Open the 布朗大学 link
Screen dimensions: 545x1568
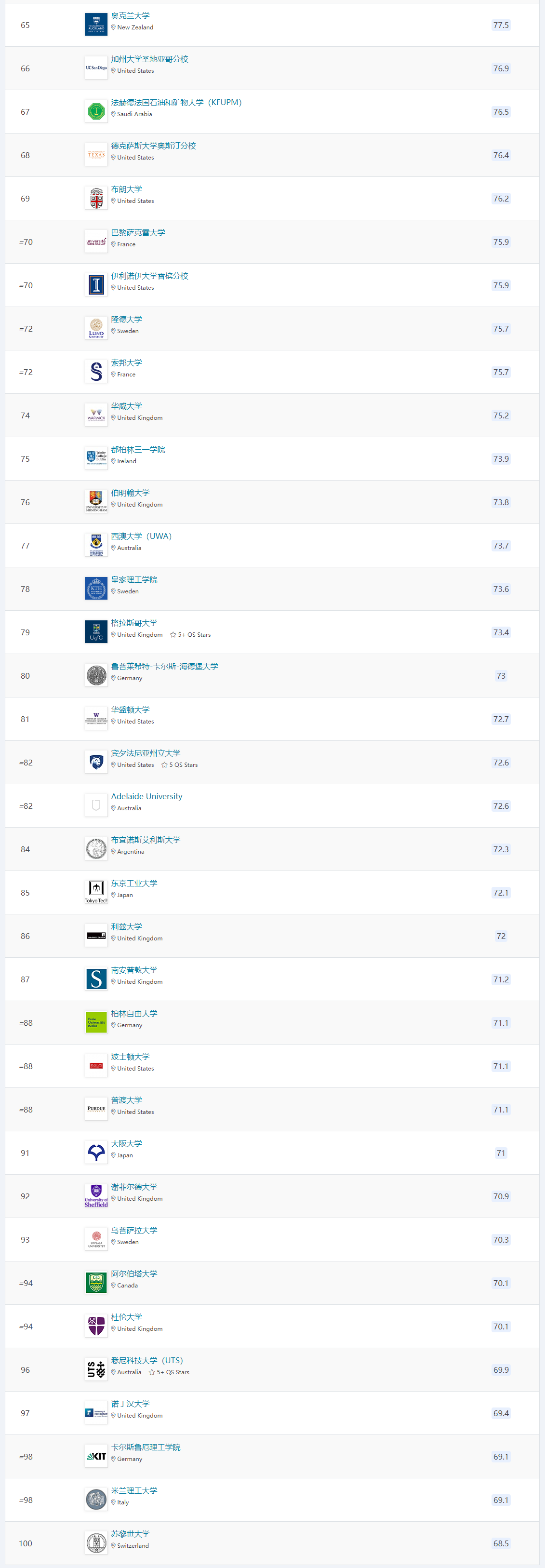click(x=127, y=189)
